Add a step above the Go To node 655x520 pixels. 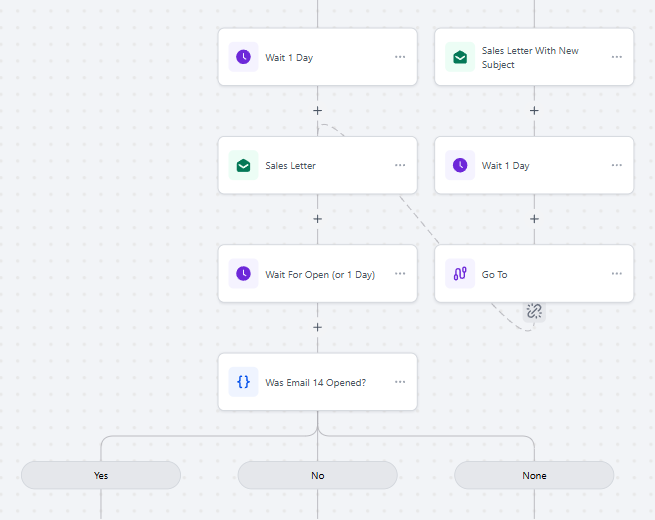[x=534, y=219]
